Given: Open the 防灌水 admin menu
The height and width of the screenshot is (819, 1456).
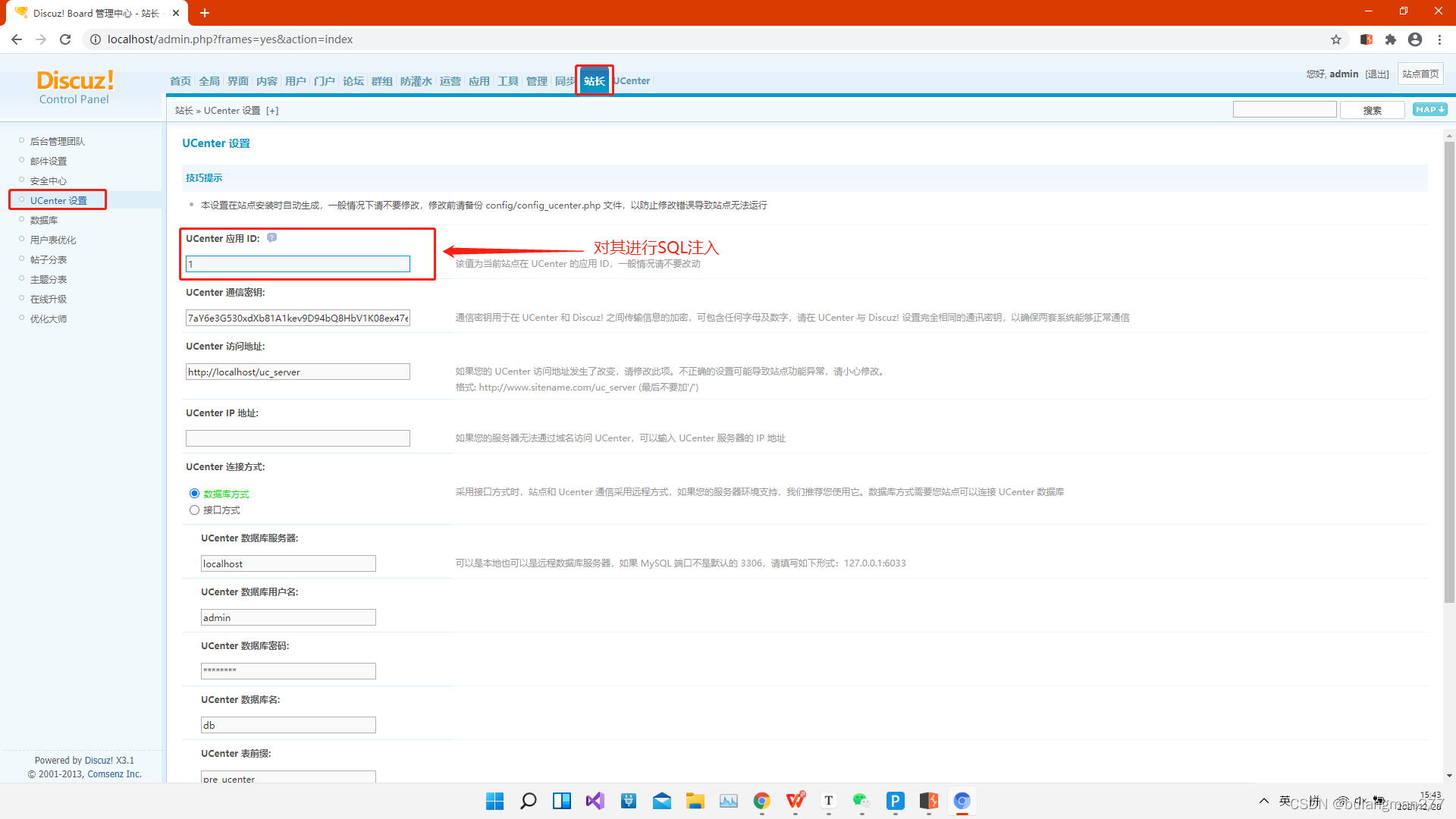Looking at the screenshot, I should 416,81.
